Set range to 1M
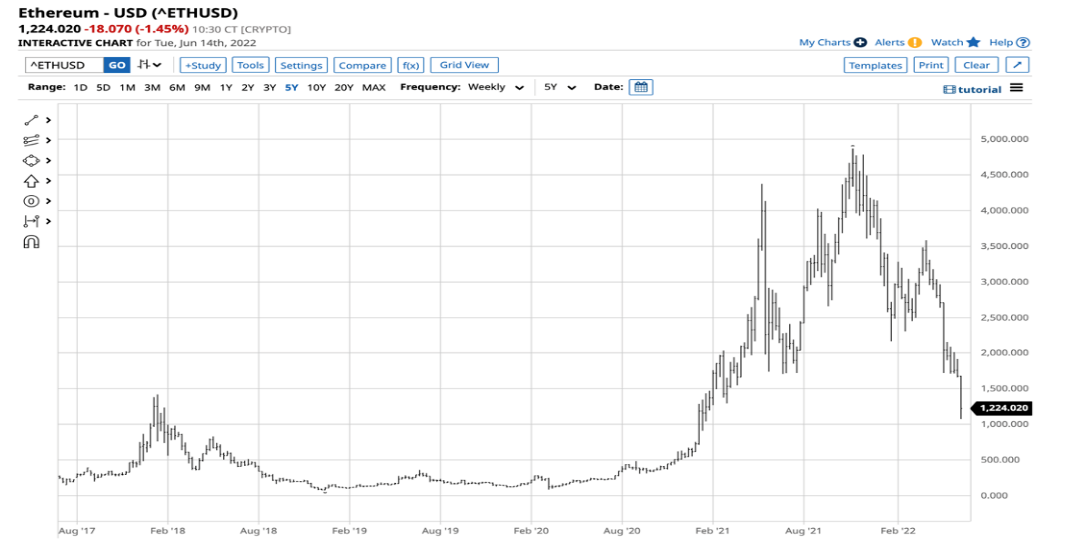The width and height of the screenshot is (1086, 554). coord(127,87)
